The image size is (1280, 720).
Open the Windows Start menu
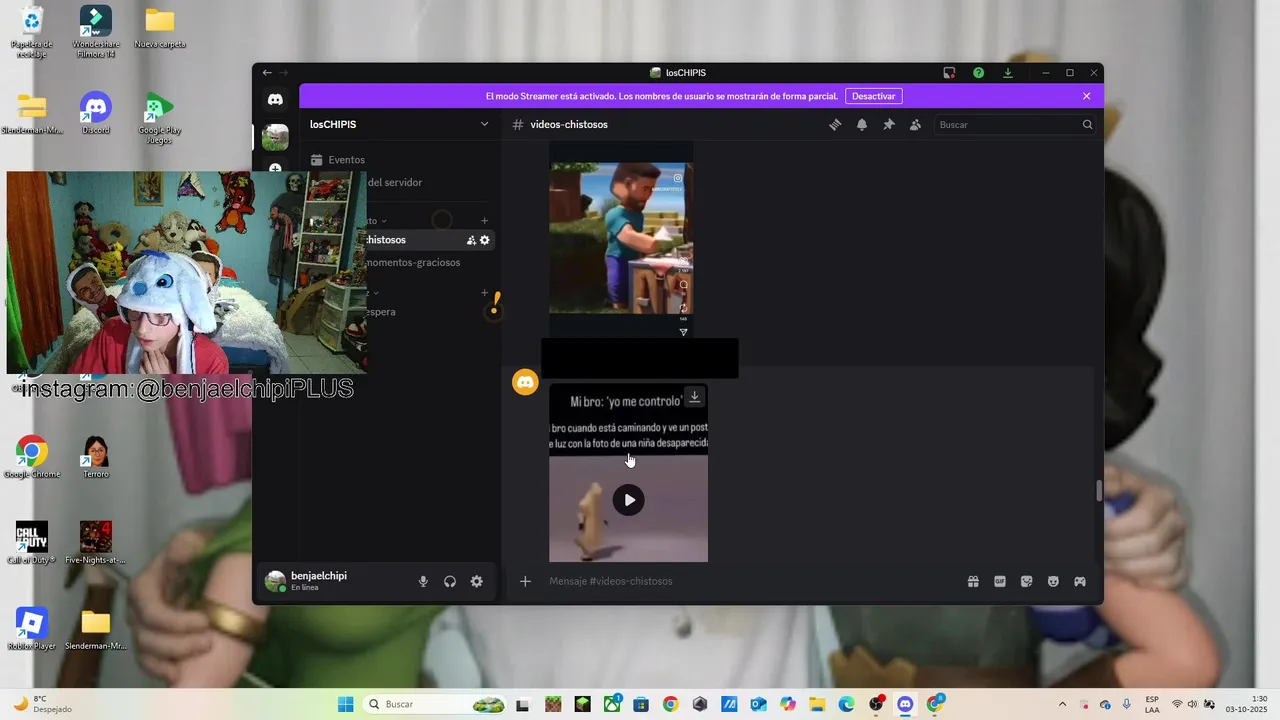[x=345, y=704]
